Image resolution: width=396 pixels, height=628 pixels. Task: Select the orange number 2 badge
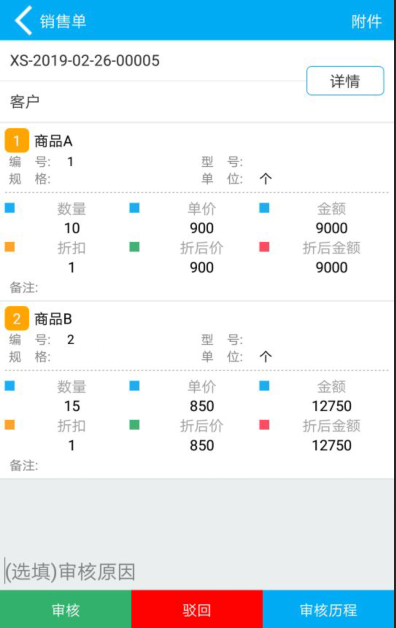point(17,318)
